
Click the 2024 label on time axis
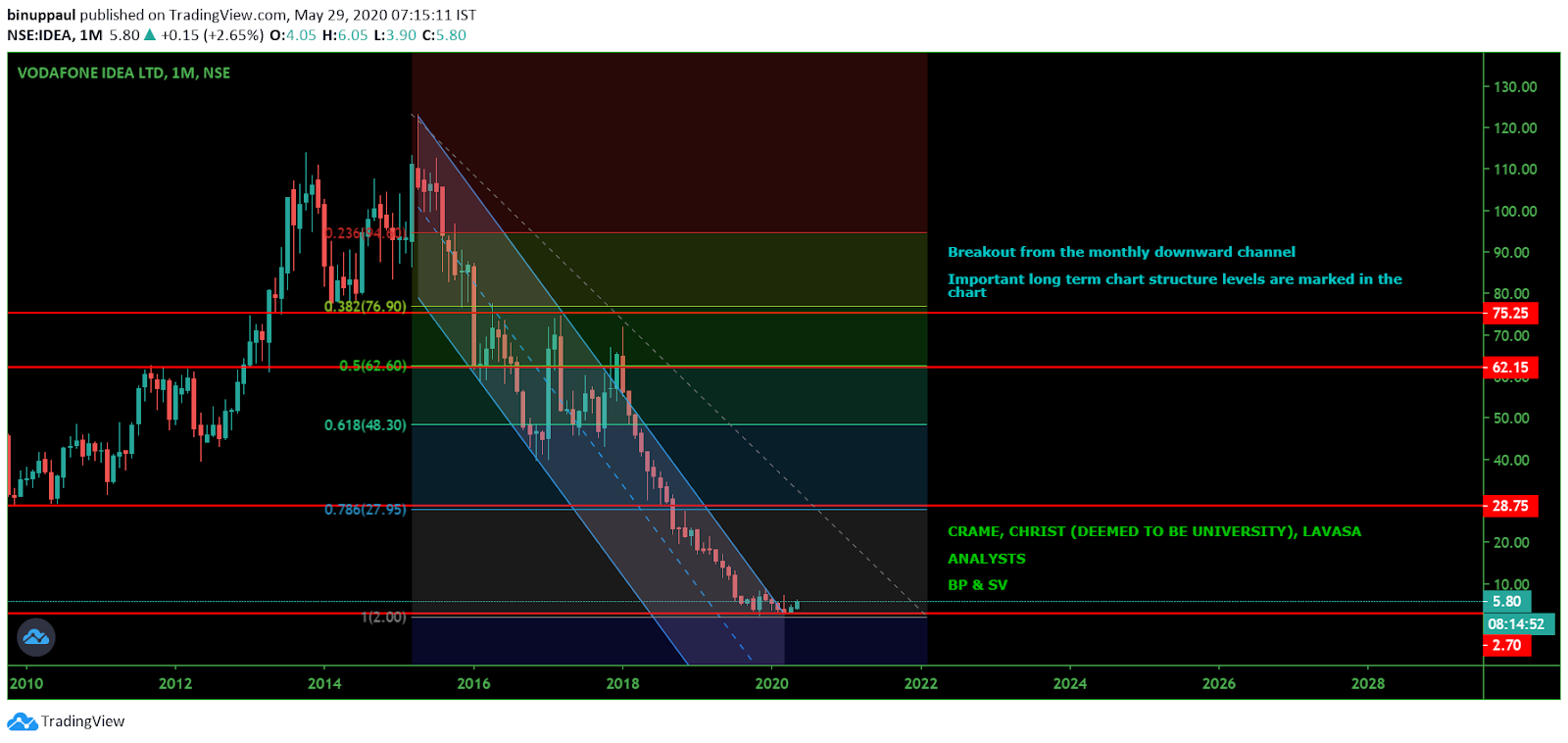pos(1069,683)
